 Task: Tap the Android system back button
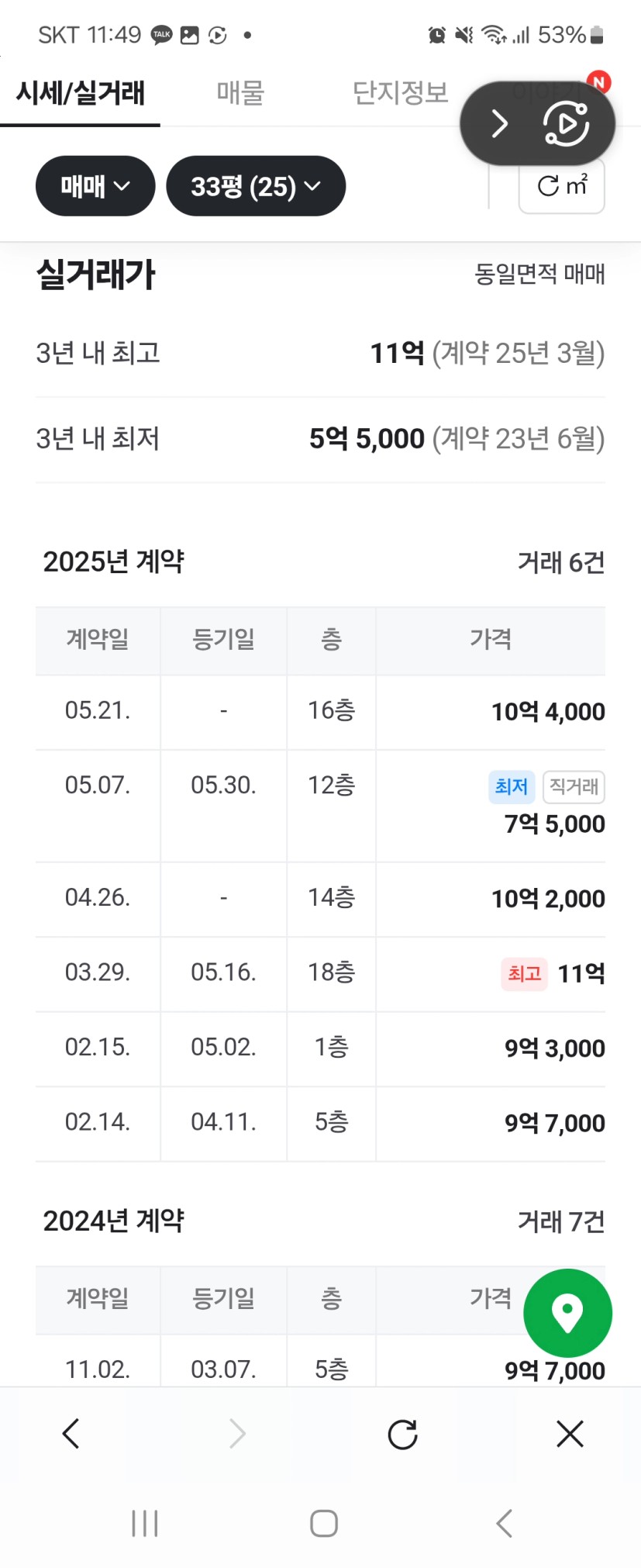504,1523
